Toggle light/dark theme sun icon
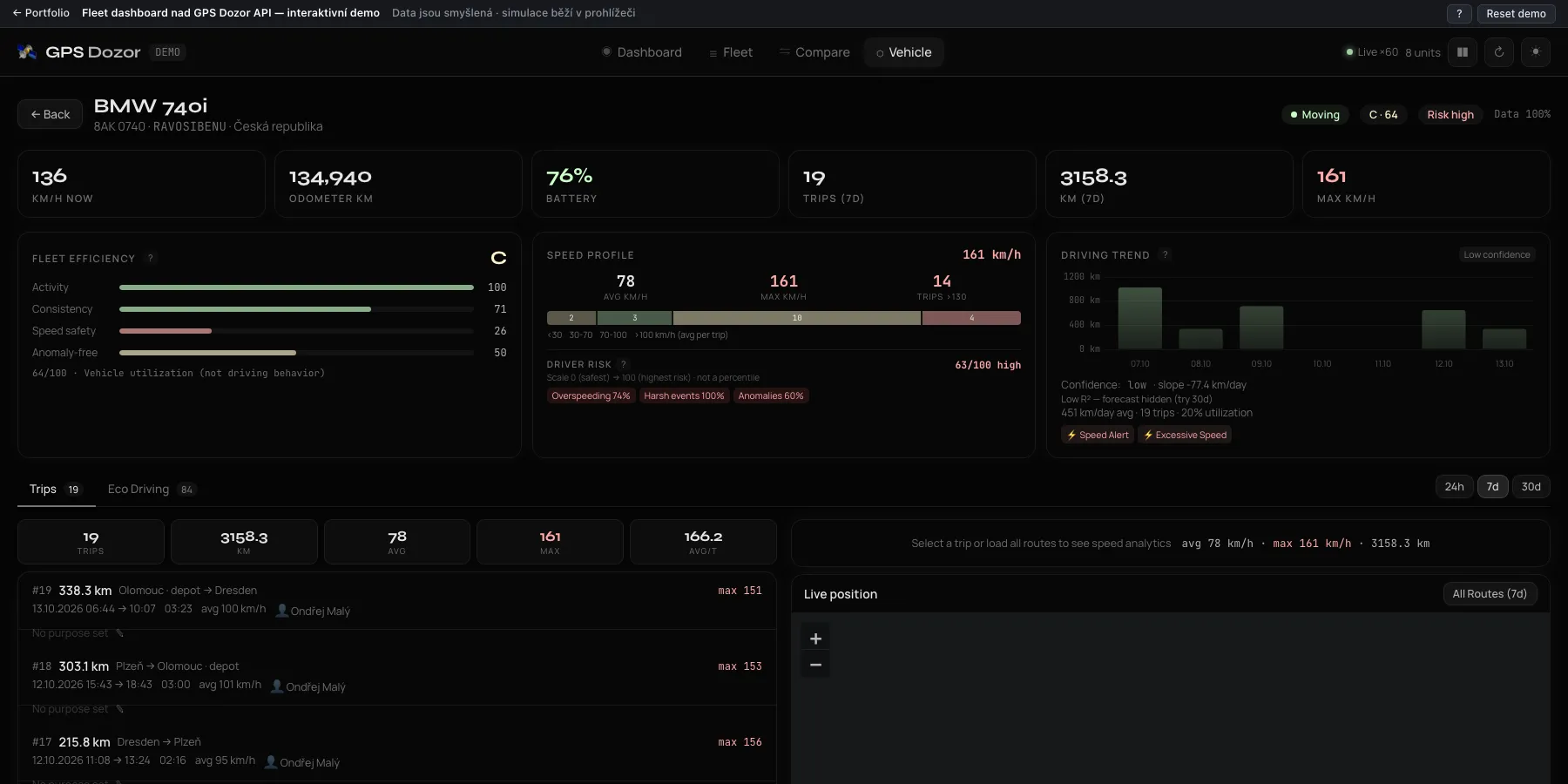 point(1536,52)
